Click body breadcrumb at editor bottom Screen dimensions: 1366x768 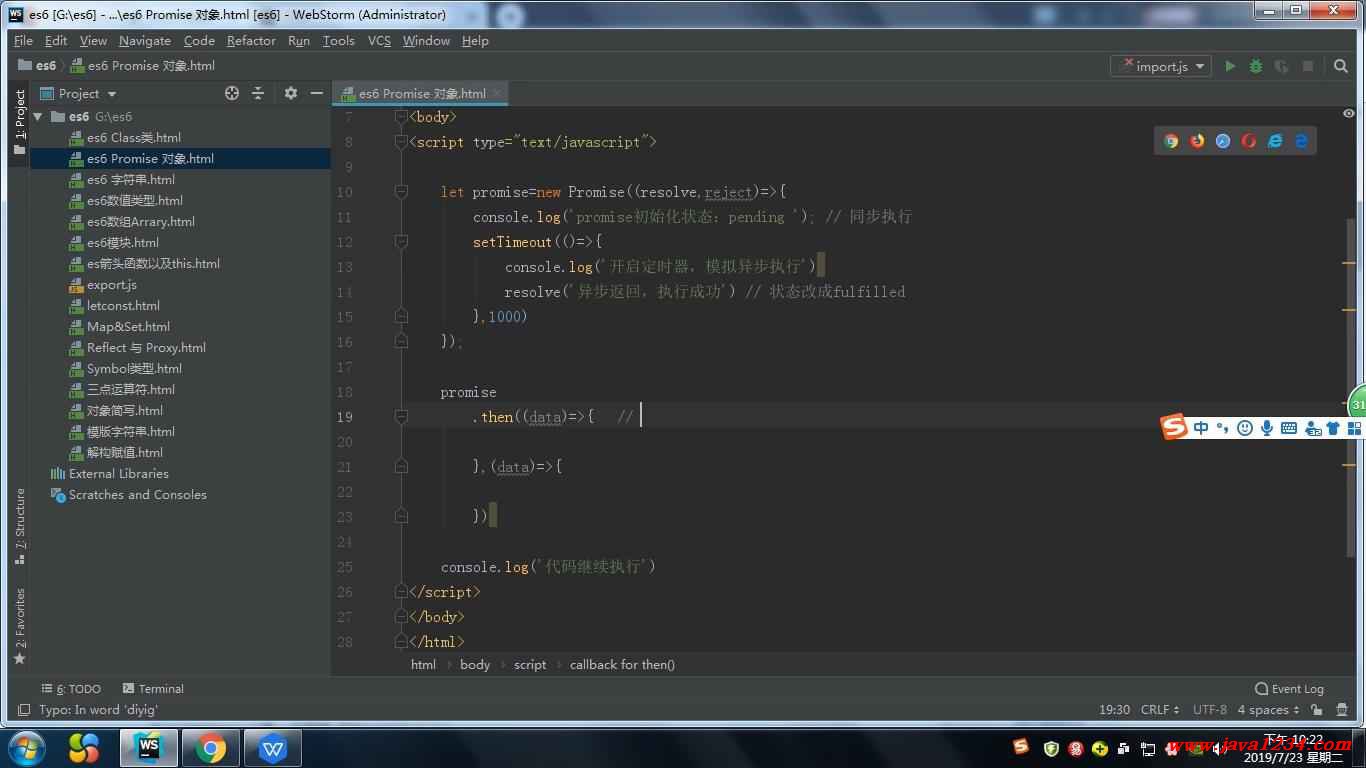(475, 664)
